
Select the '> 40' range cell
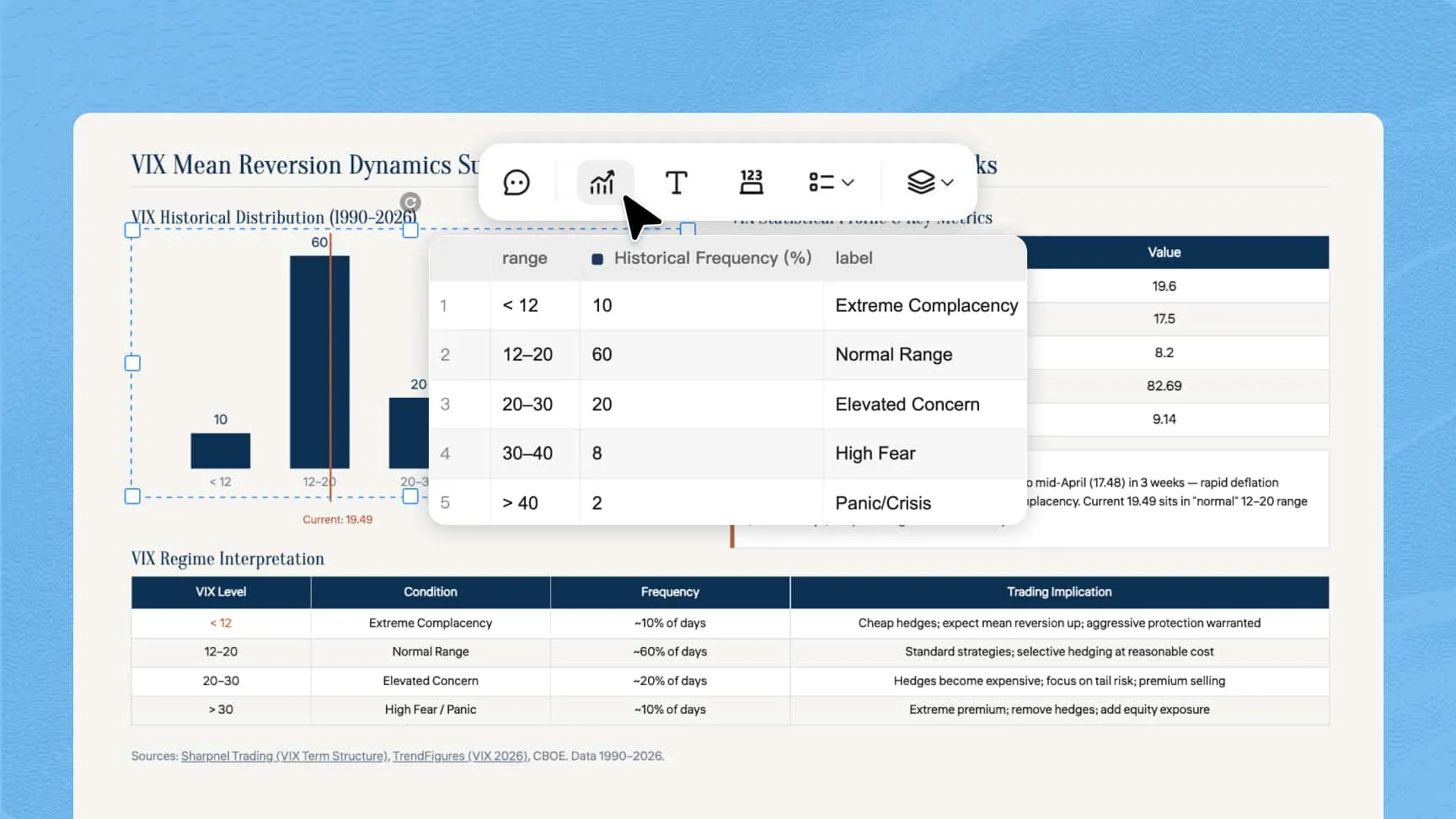tap(534, 503)
